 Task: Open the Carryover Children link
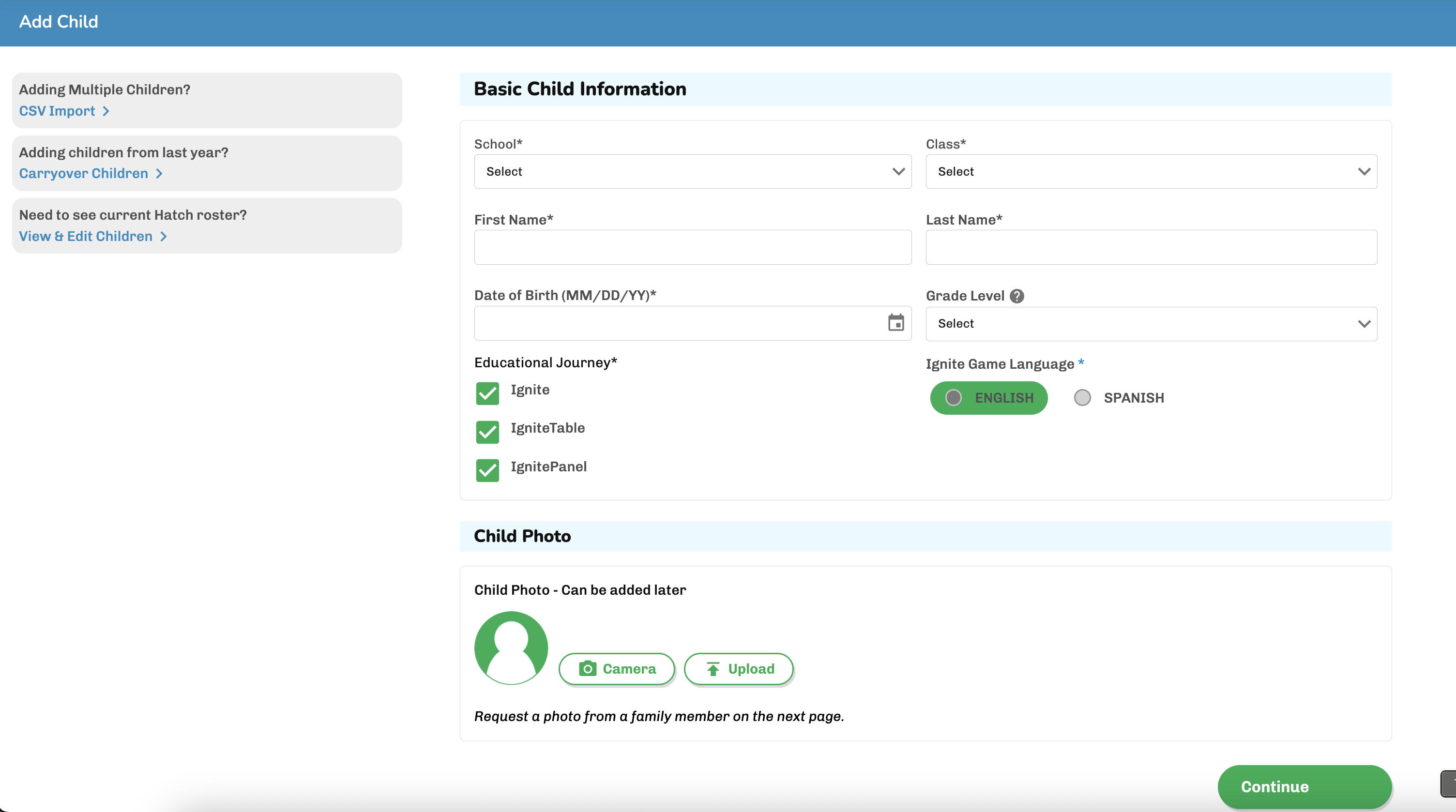[91, 173]
